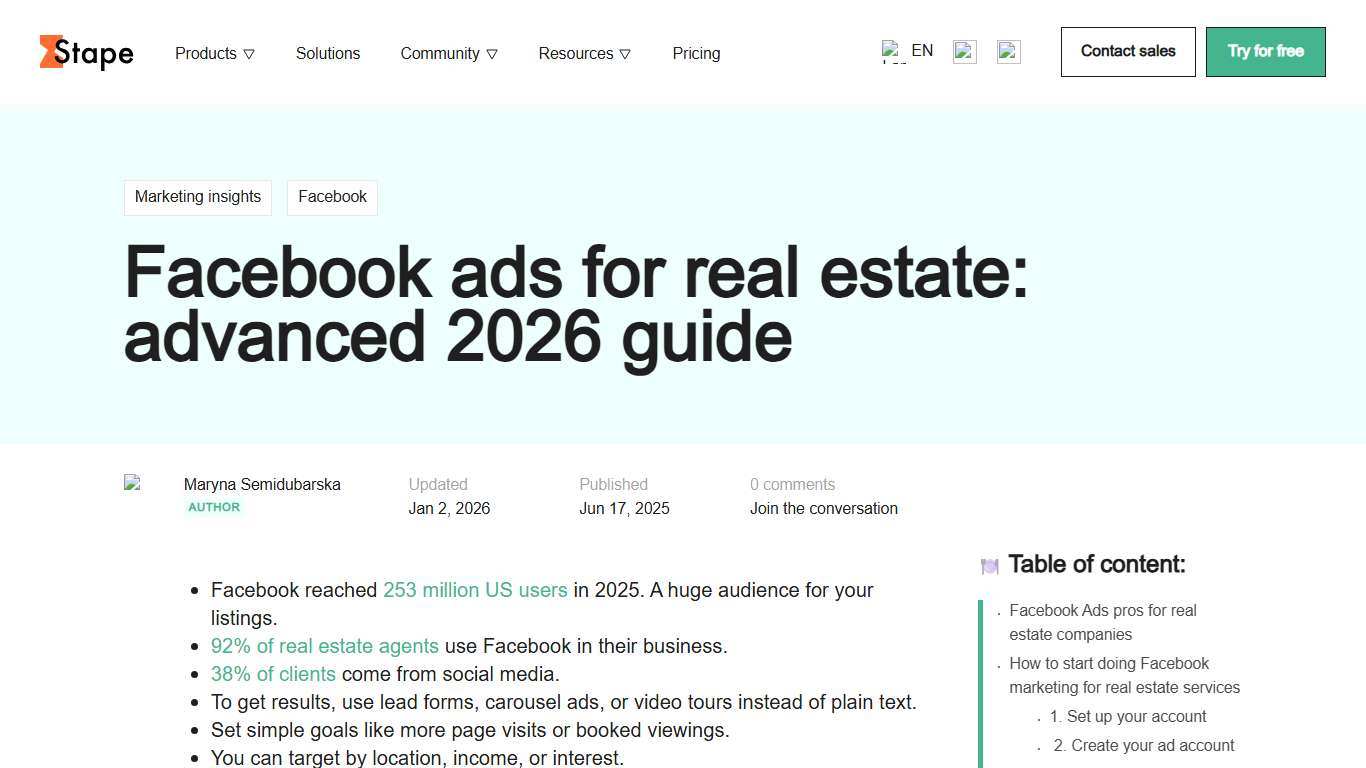Select the Facebook category tag
This screenshot has height=768, width=1366.
click(332, 197)
